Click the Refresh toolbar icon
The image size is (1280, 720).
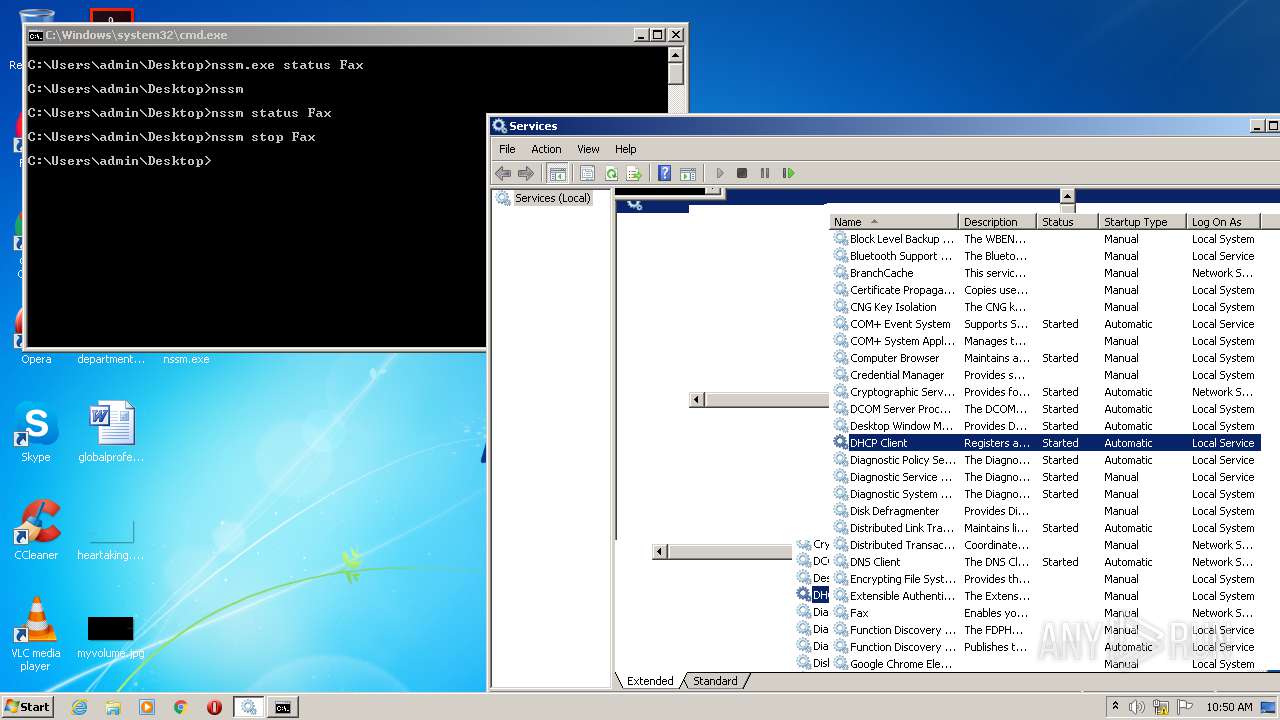coord(610,173)
